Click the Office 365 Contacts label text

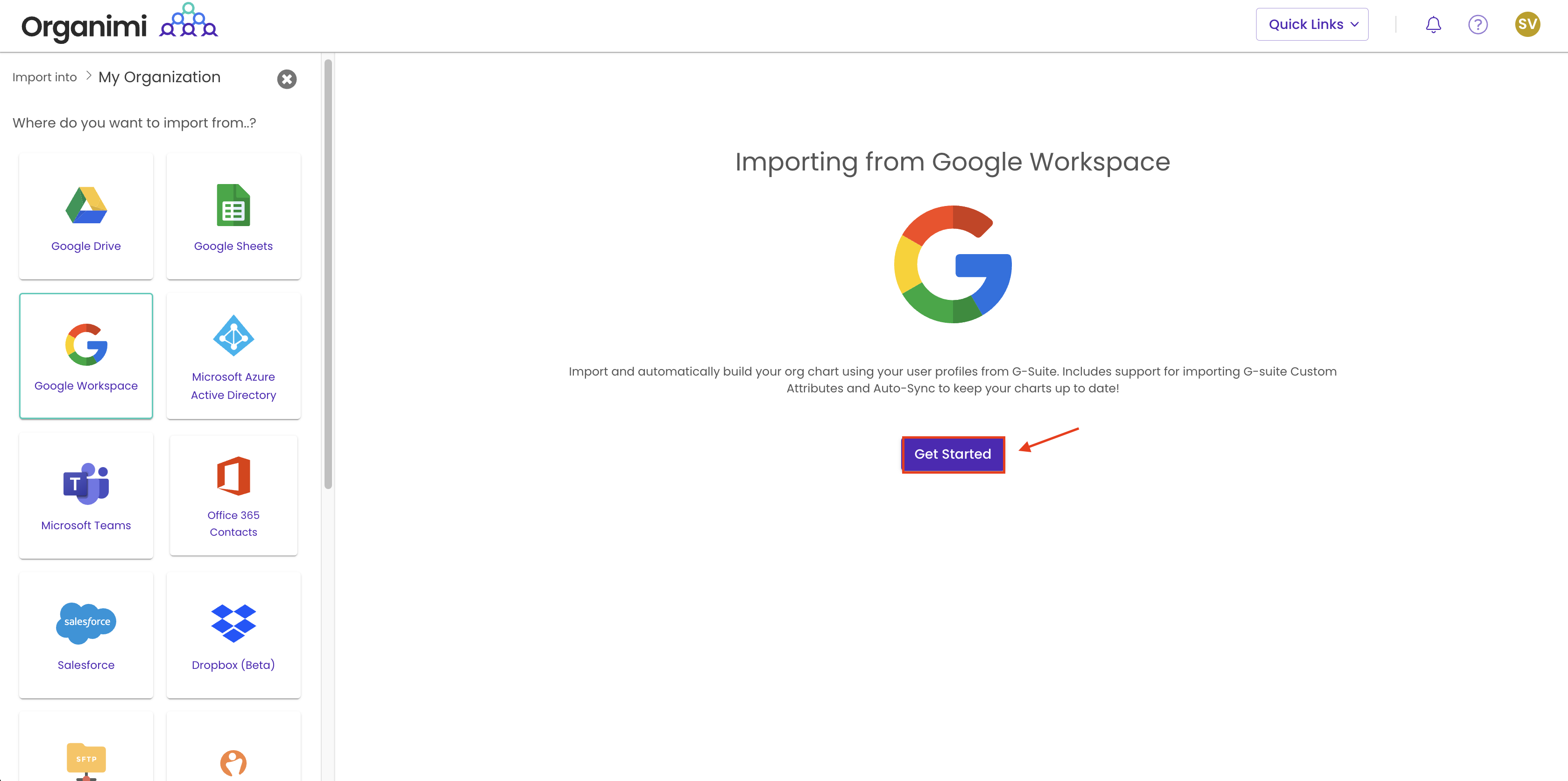point(233,524)
